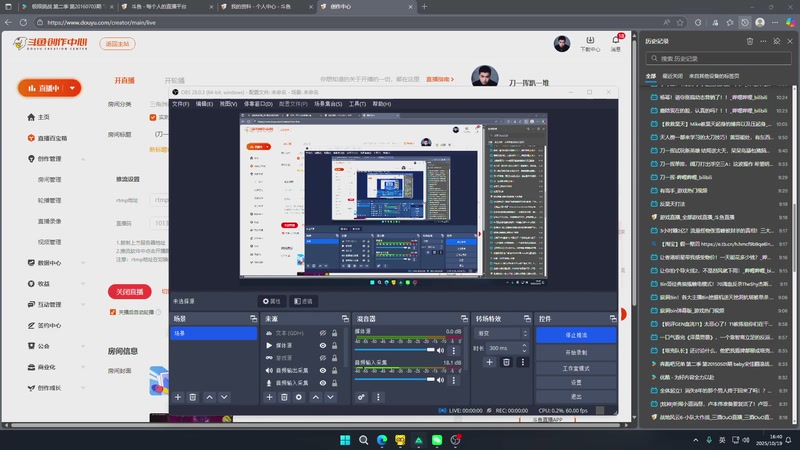Click 返回主站 button beside Douyu logo
800x450 pixels.
(x=117, y=44)
